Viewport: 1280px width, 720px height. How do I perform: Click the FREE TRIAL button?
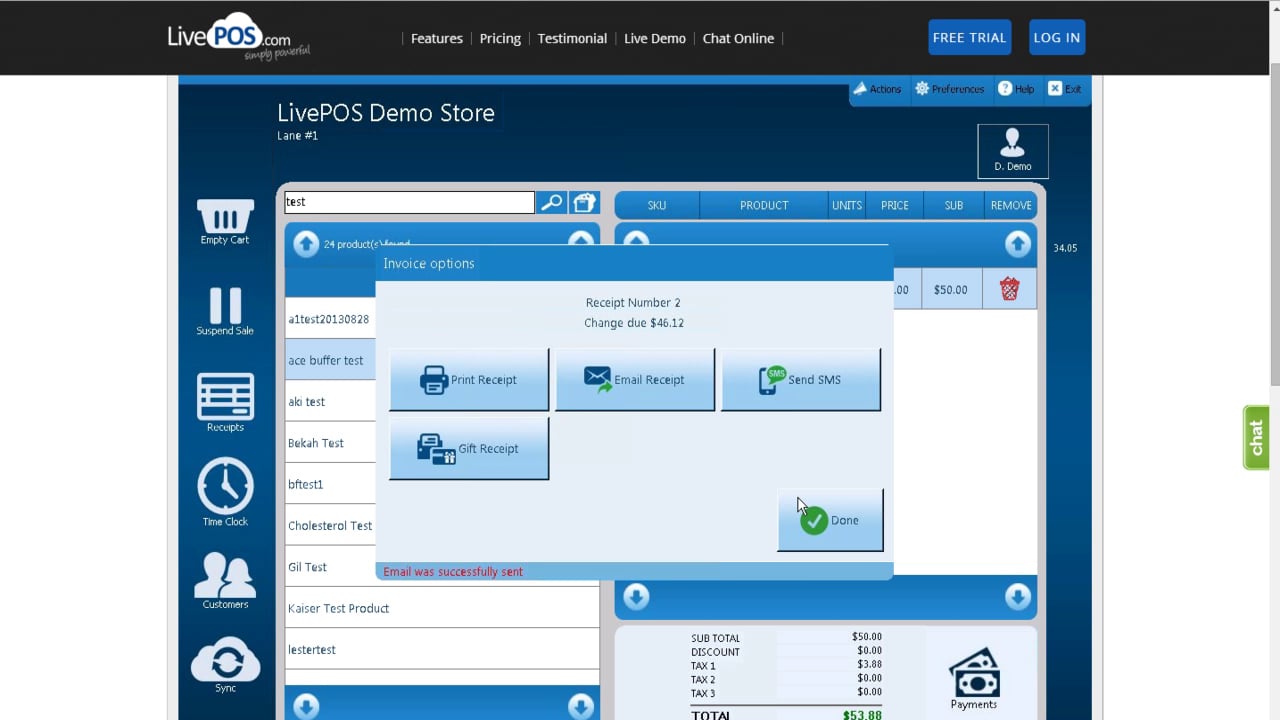[x=969, y=37]
